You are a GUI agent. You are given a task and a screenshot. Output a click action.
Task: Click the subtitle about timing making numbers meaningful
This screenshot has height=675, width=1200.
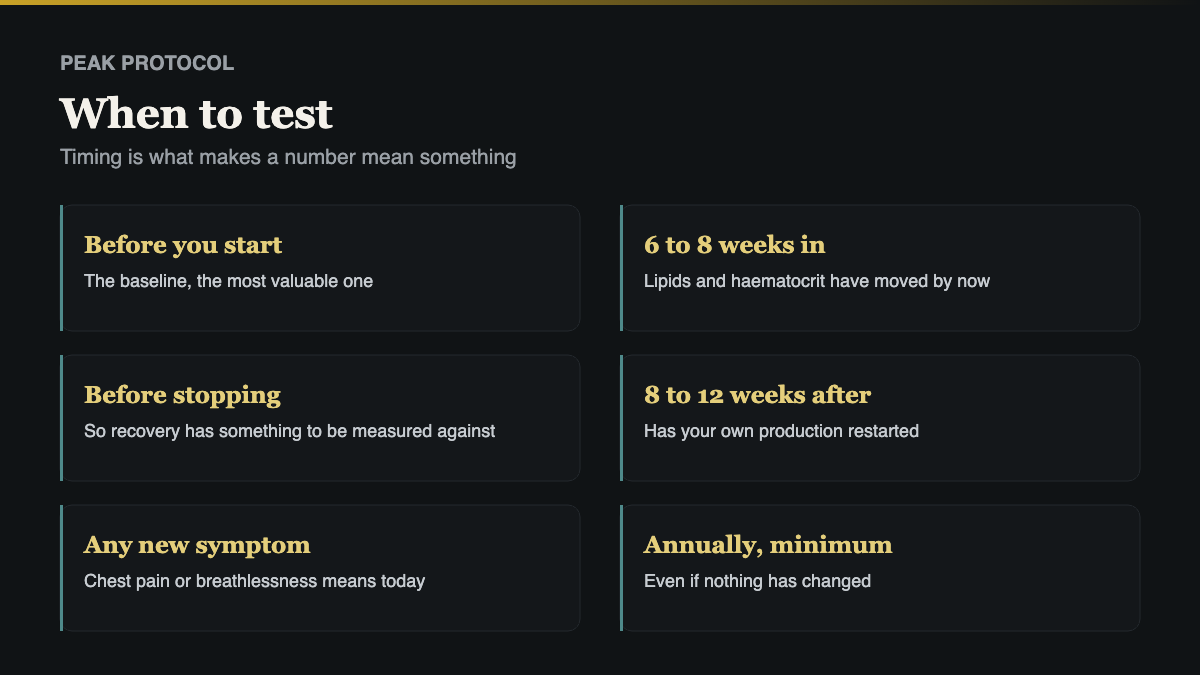pos(288,157)
